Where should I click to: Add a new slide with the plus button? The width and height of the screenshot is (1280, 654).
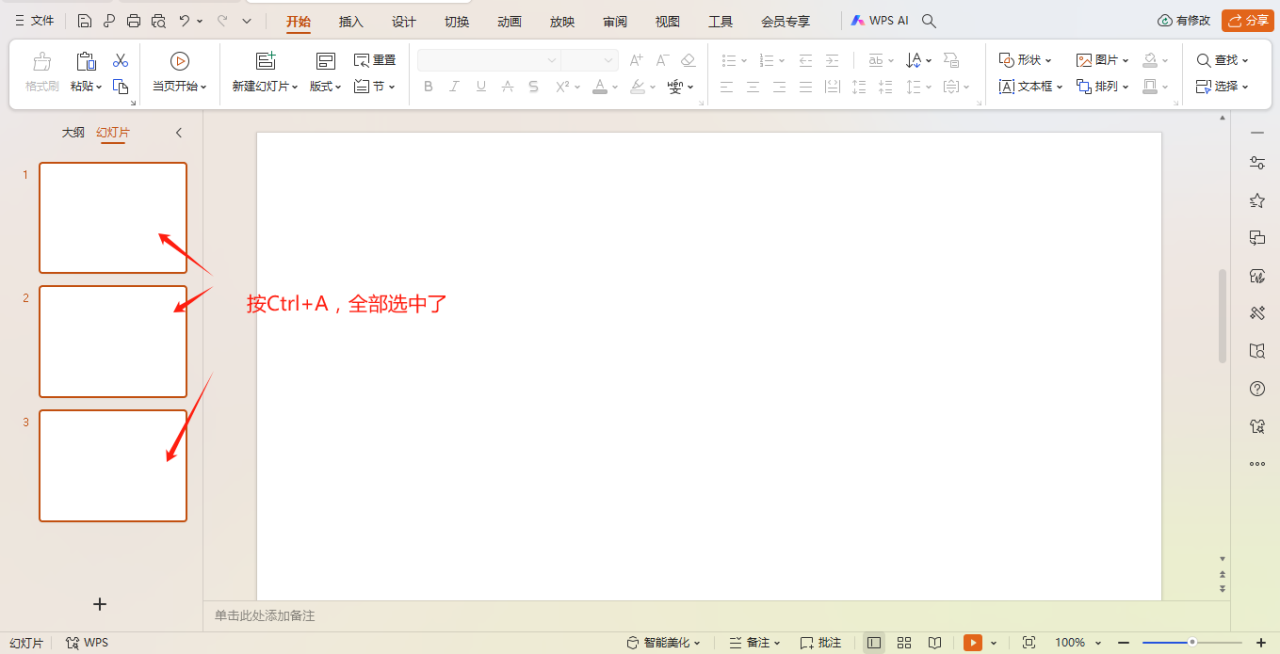tap(99, 604)
